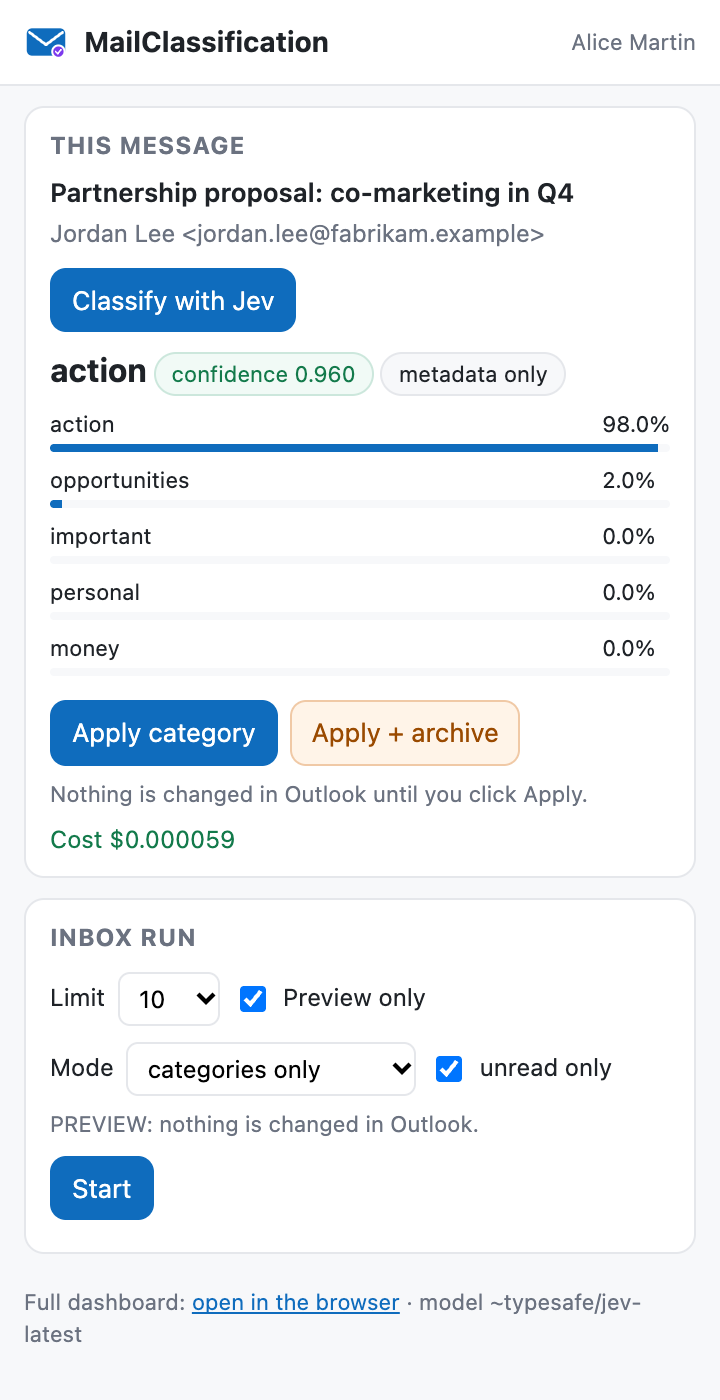Toggle the unread only checkbox
Screen dimensions: 720x1400
click(450, 1069)
